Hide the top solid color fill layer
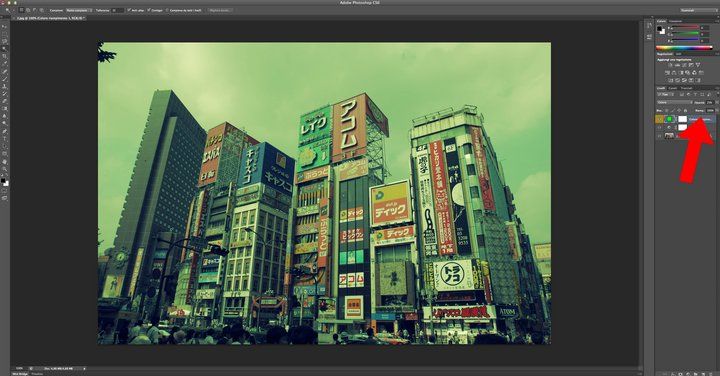The width and height of the screenshot is (720, 376). (x=659, y=119)
